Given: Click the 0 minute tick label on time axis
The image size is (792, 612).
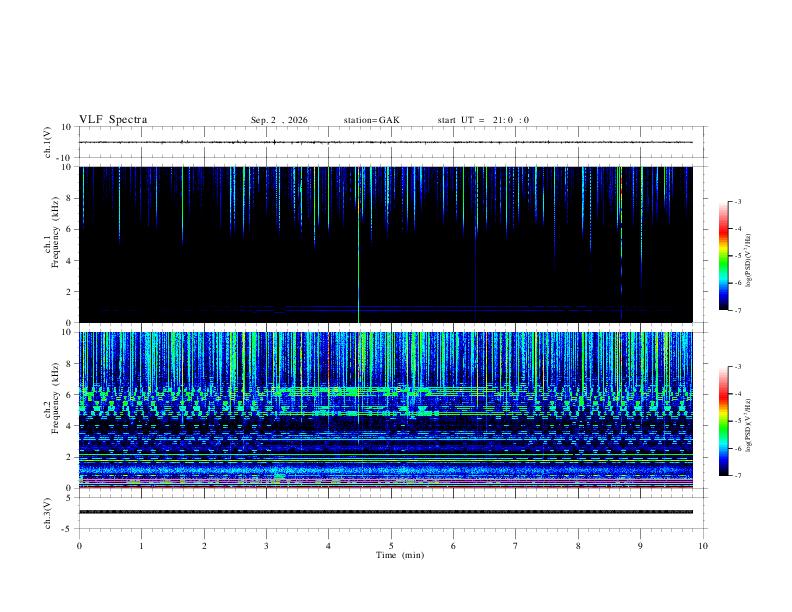Looking at the screenshot, I should pos(79,546).
